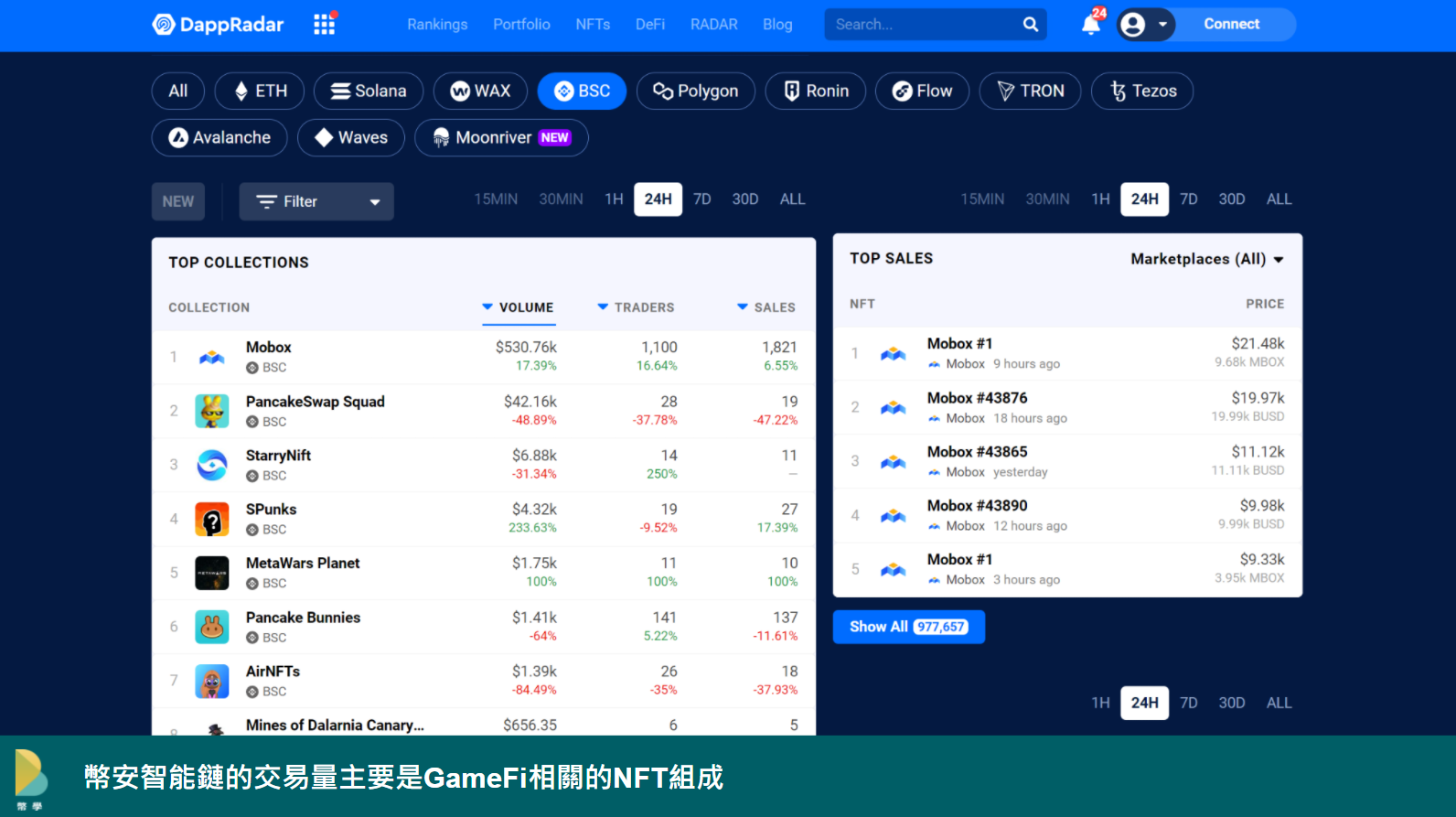Viewport: 1456px width, 817px height.
Task: Filter by Avalanche chain
Action: click(219, 137)
